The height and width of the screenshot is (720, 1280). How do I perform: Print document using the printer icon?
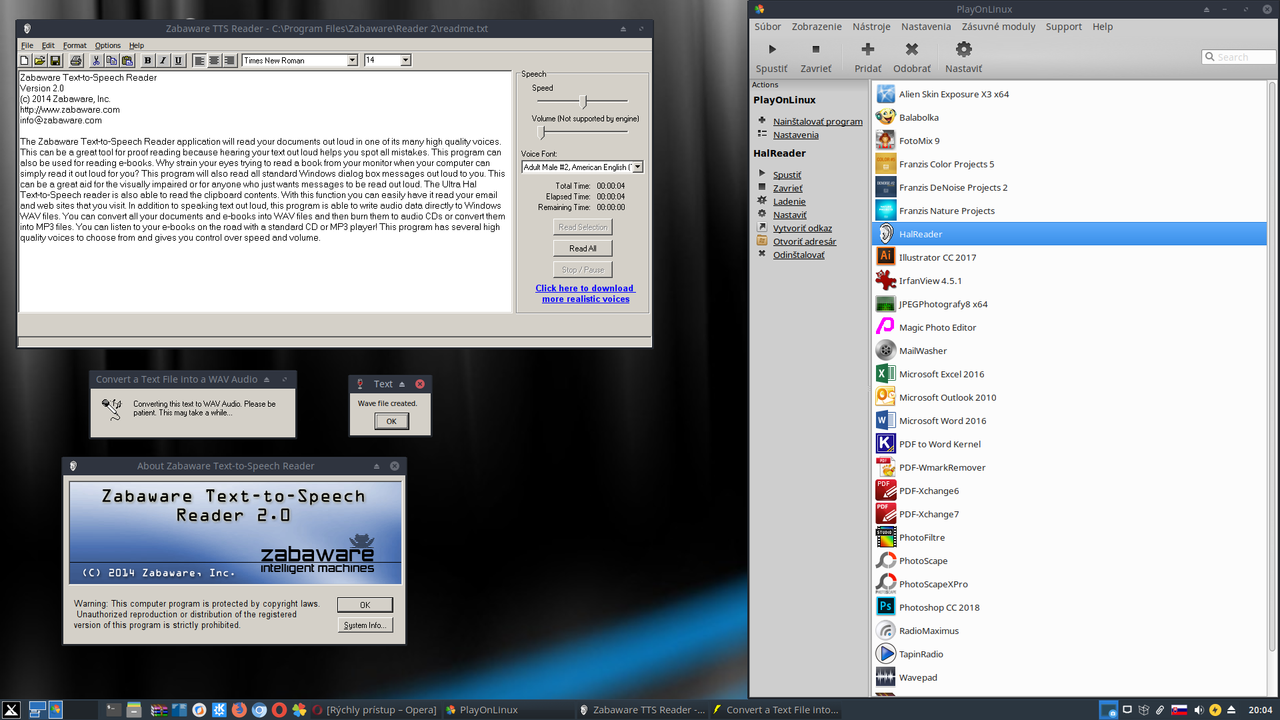tap(76, 60)
